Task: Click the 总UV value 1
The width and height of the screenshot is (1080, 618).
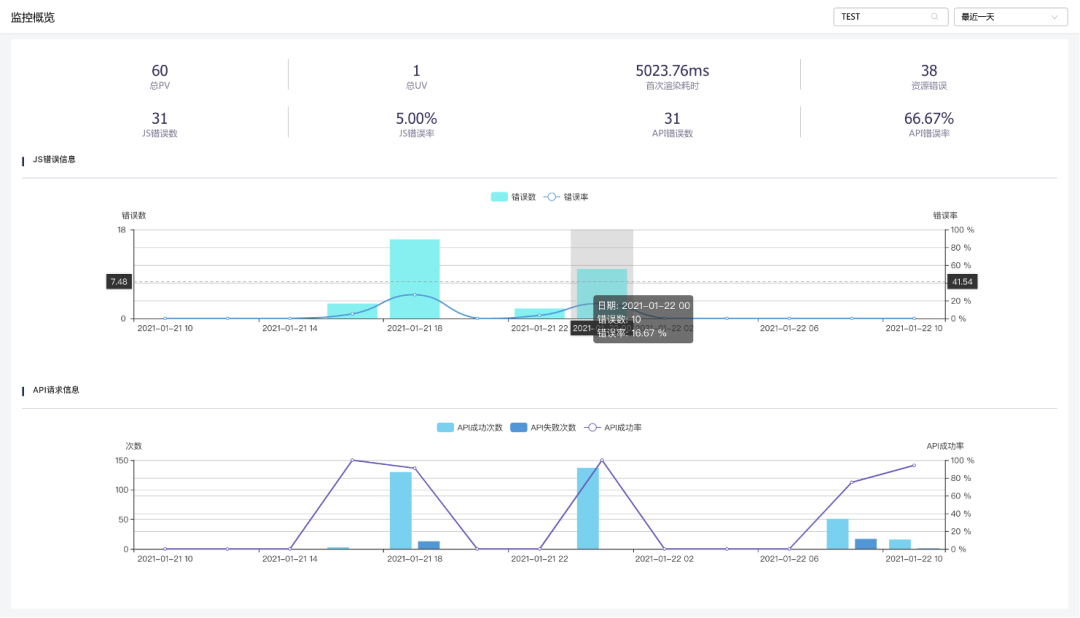Action: [x=416, y=70]
